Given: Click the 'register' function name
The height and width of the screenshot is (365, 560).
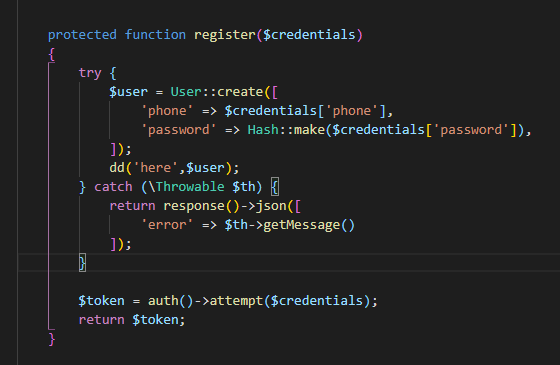Looking at the screenshot, I should point(225,35).
